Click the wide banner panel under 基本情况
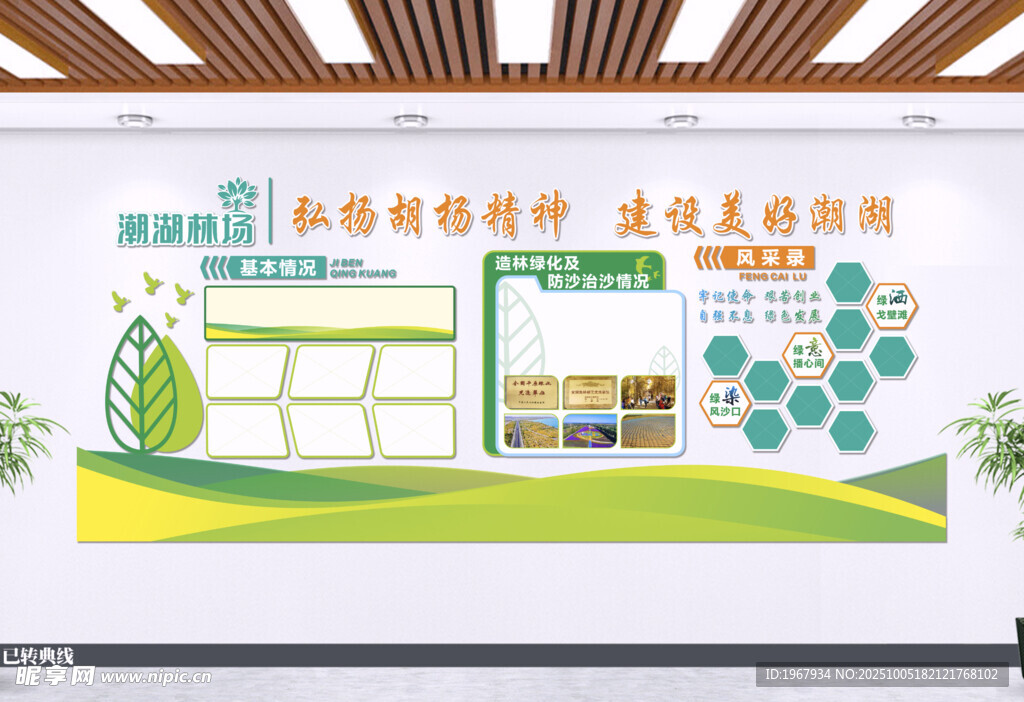This screenshot has height=702, width=1024. (330, 313)
